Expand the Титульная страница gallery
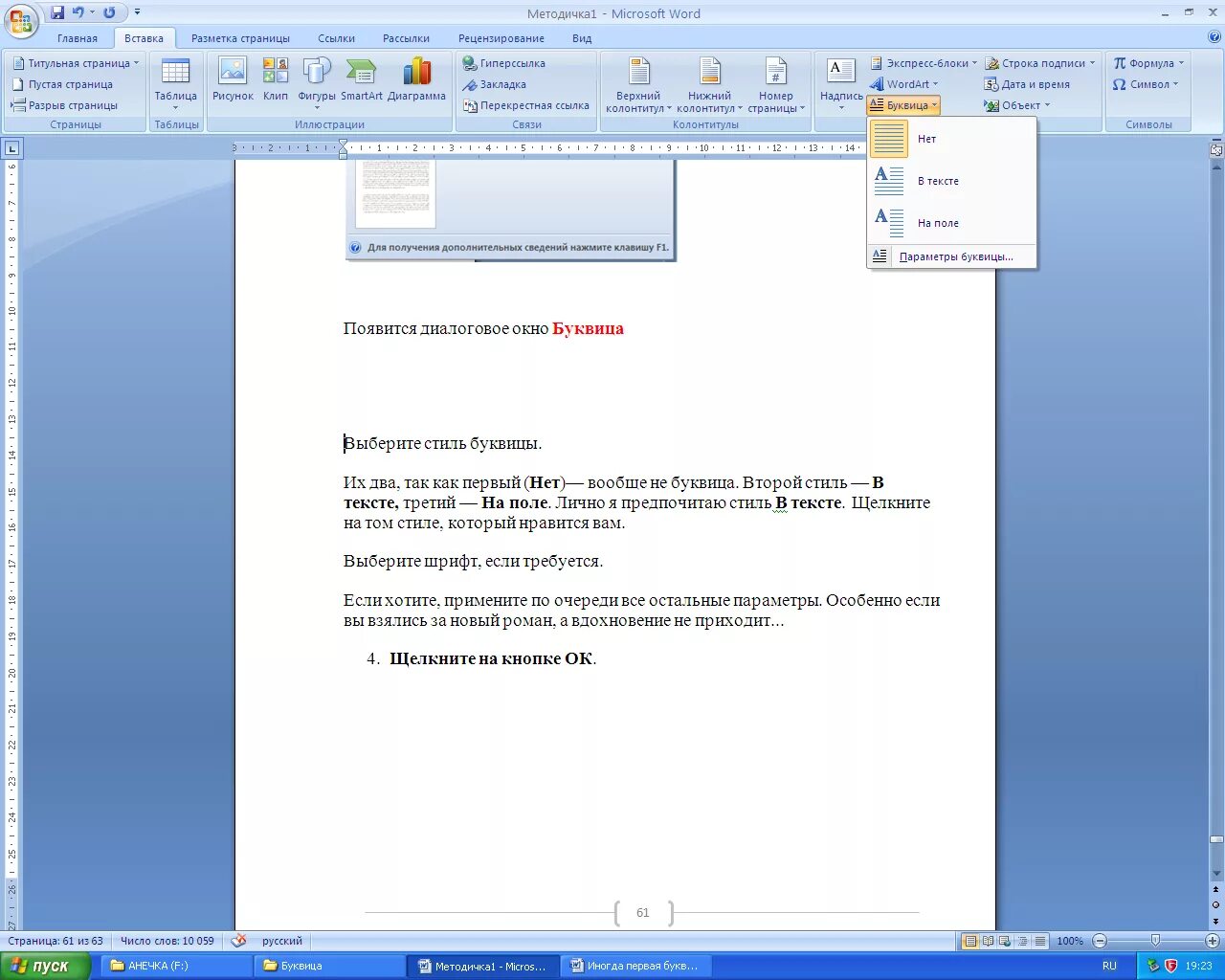 tap(76, 63)
